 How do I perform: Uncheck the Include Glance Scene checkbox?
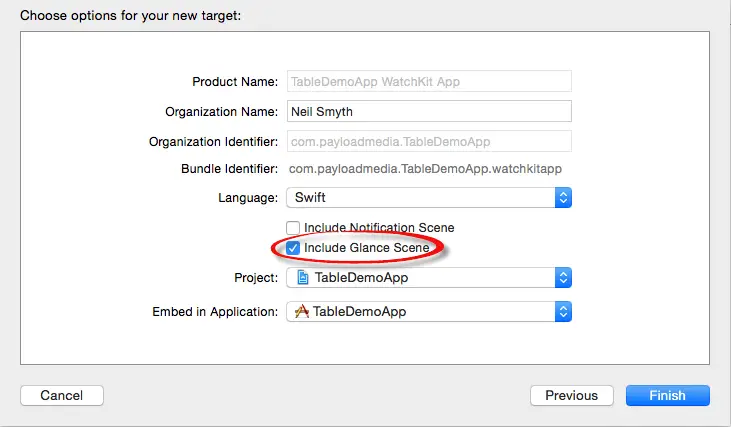[294, 247]
